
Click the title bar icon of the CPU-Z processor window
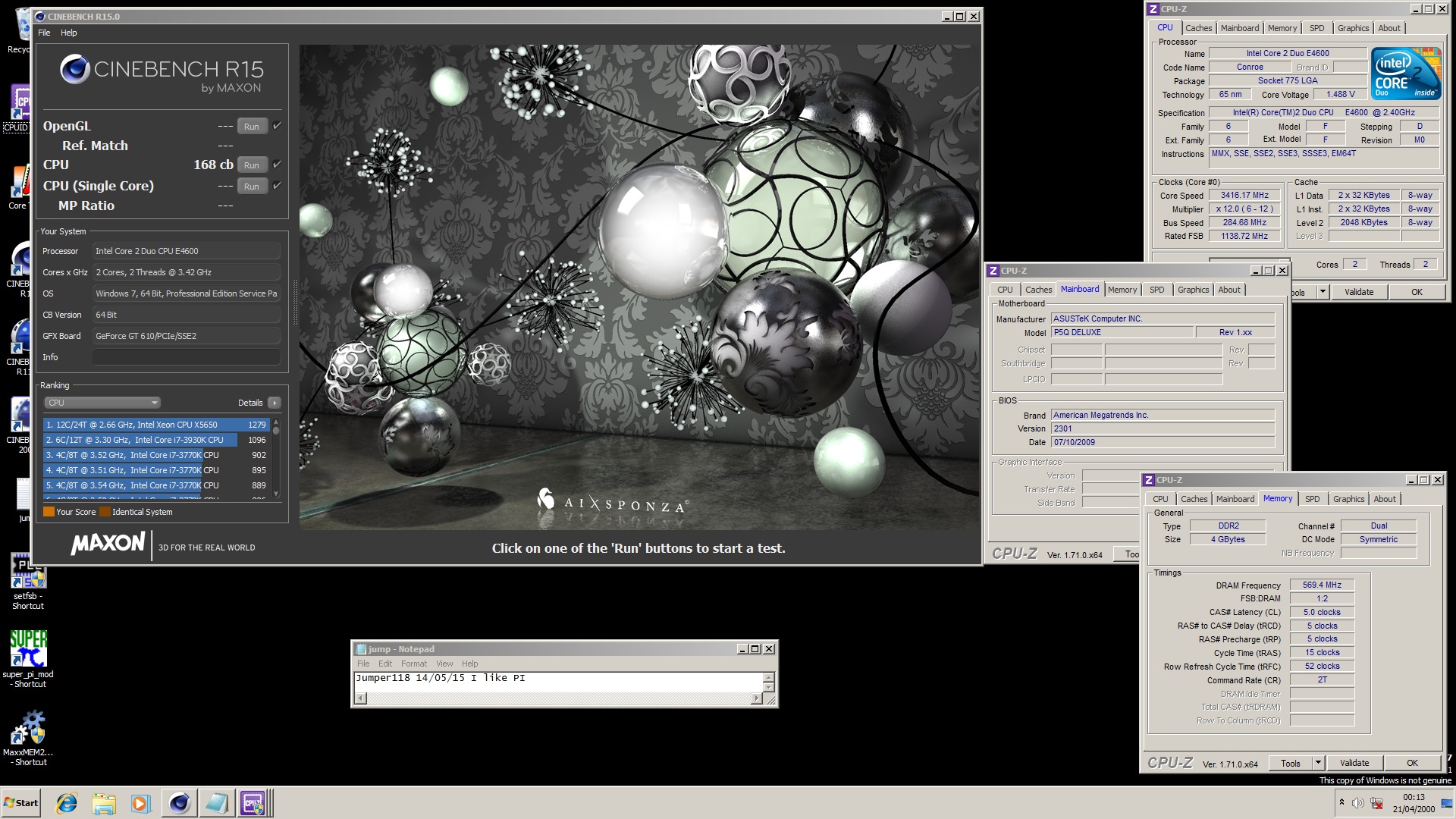(1153, 9)
